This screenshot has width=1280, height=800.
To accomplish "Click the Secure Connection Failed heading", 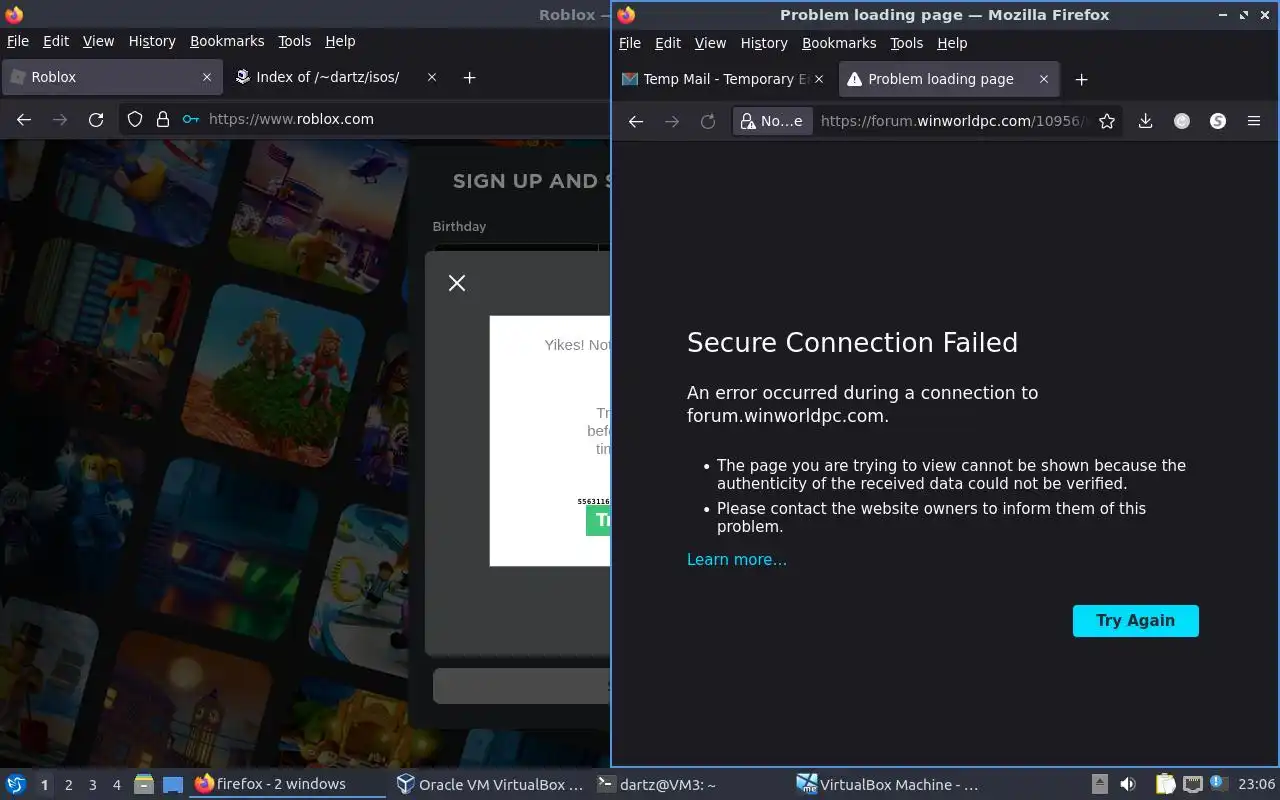I will point(852,342).
